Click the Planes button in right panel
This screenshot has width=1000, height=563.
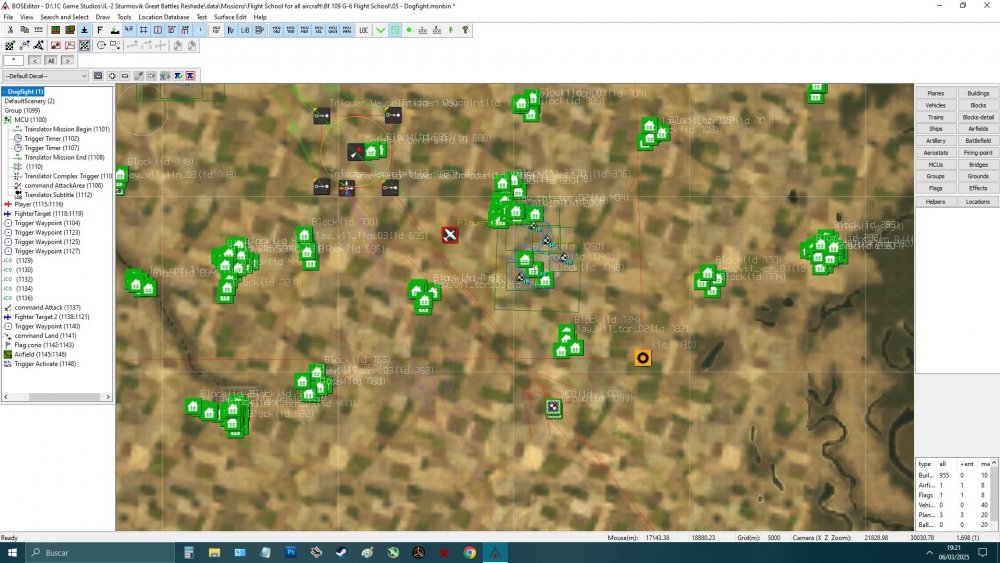pyautogui.click(x=936, y=93)
